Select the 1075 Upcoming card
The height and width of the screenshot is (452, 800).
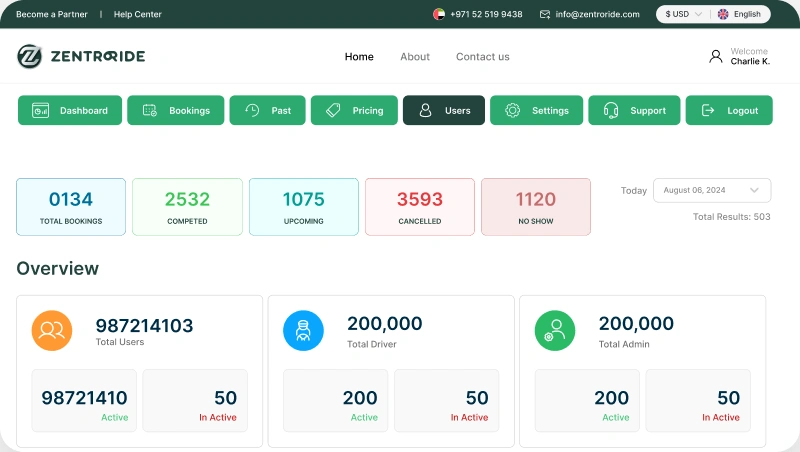(304, 207)
